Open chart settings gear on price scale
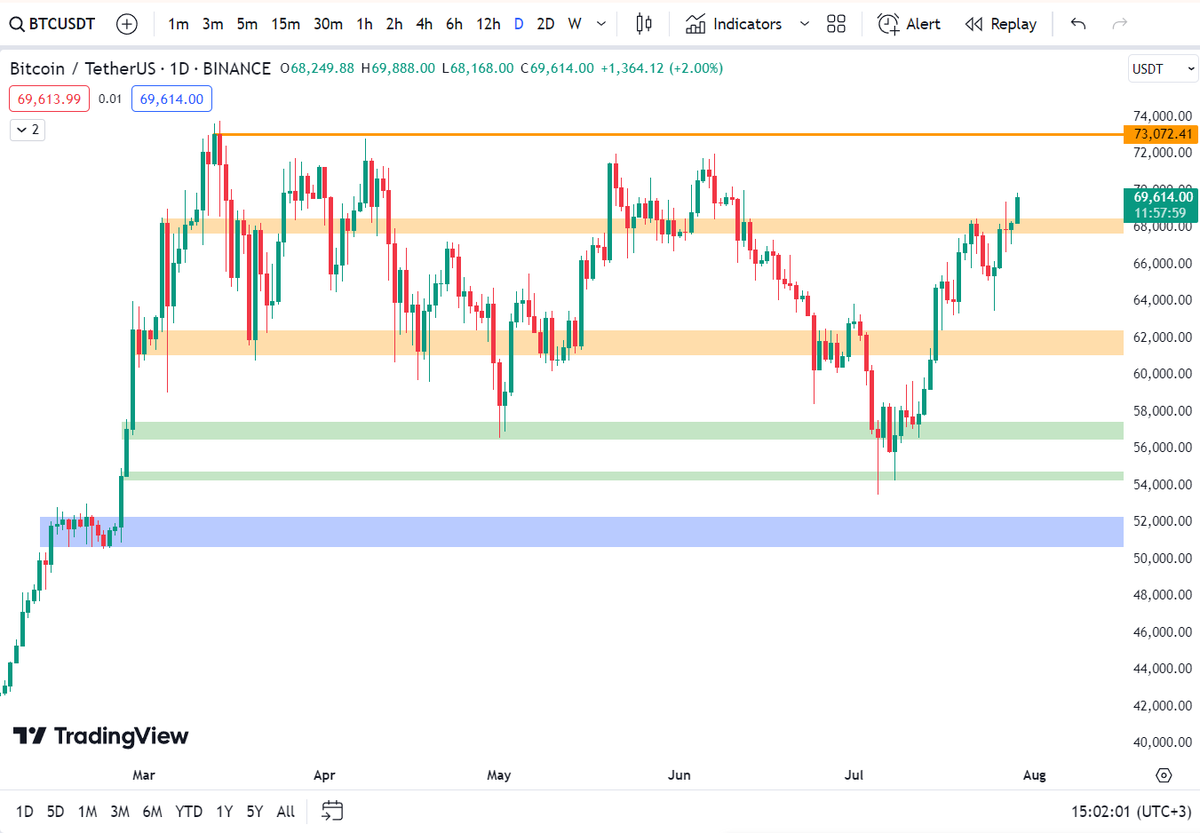Viewport: 1200px width, 833px height. (x=1164, y=775)
